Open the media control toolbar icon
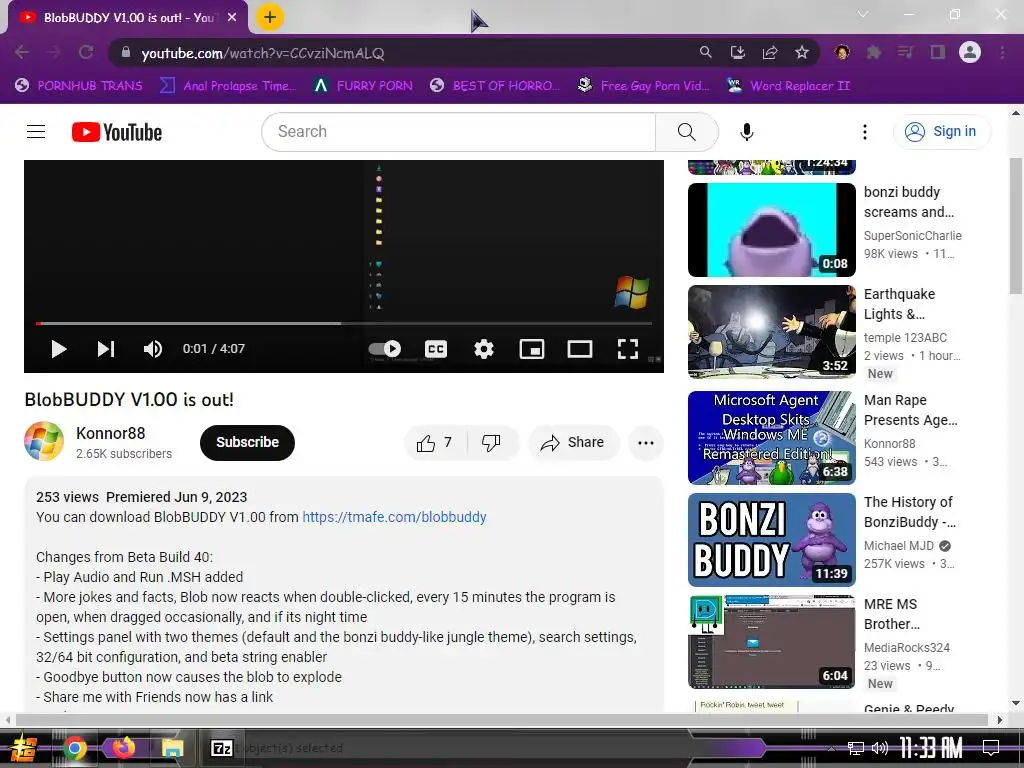 tap(906, 52)
